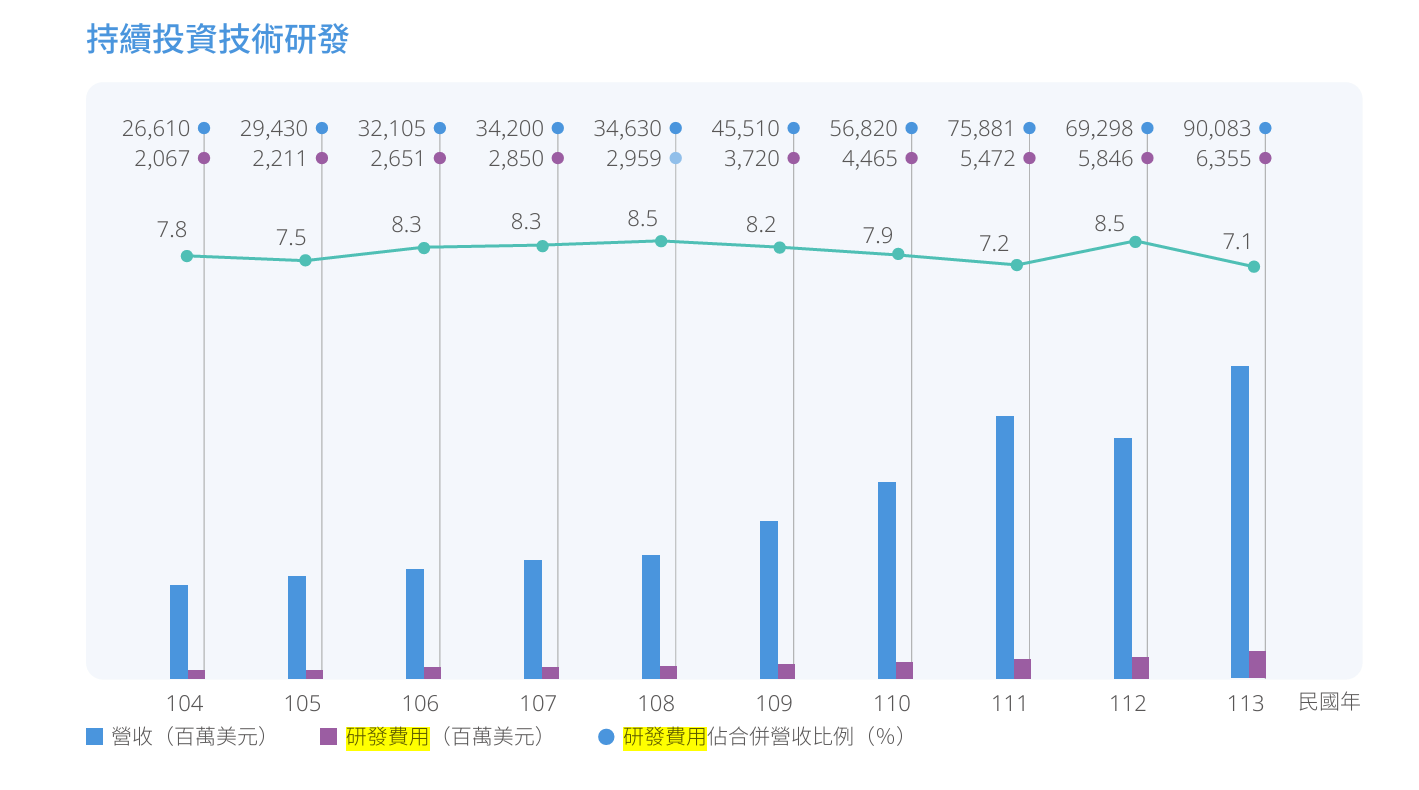Click the blue dot next to 26,610

point(204,128)
